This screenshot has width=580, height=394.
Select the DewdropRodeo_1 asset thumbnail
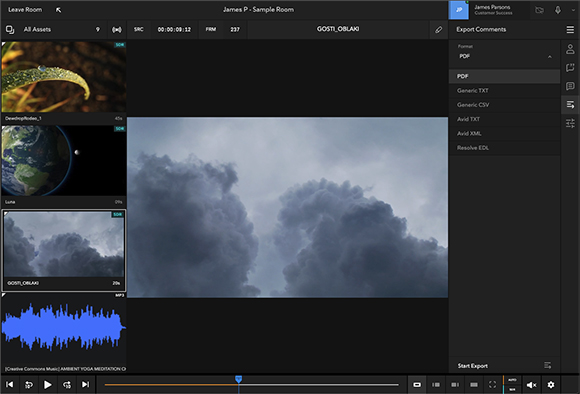pos(64,77)
